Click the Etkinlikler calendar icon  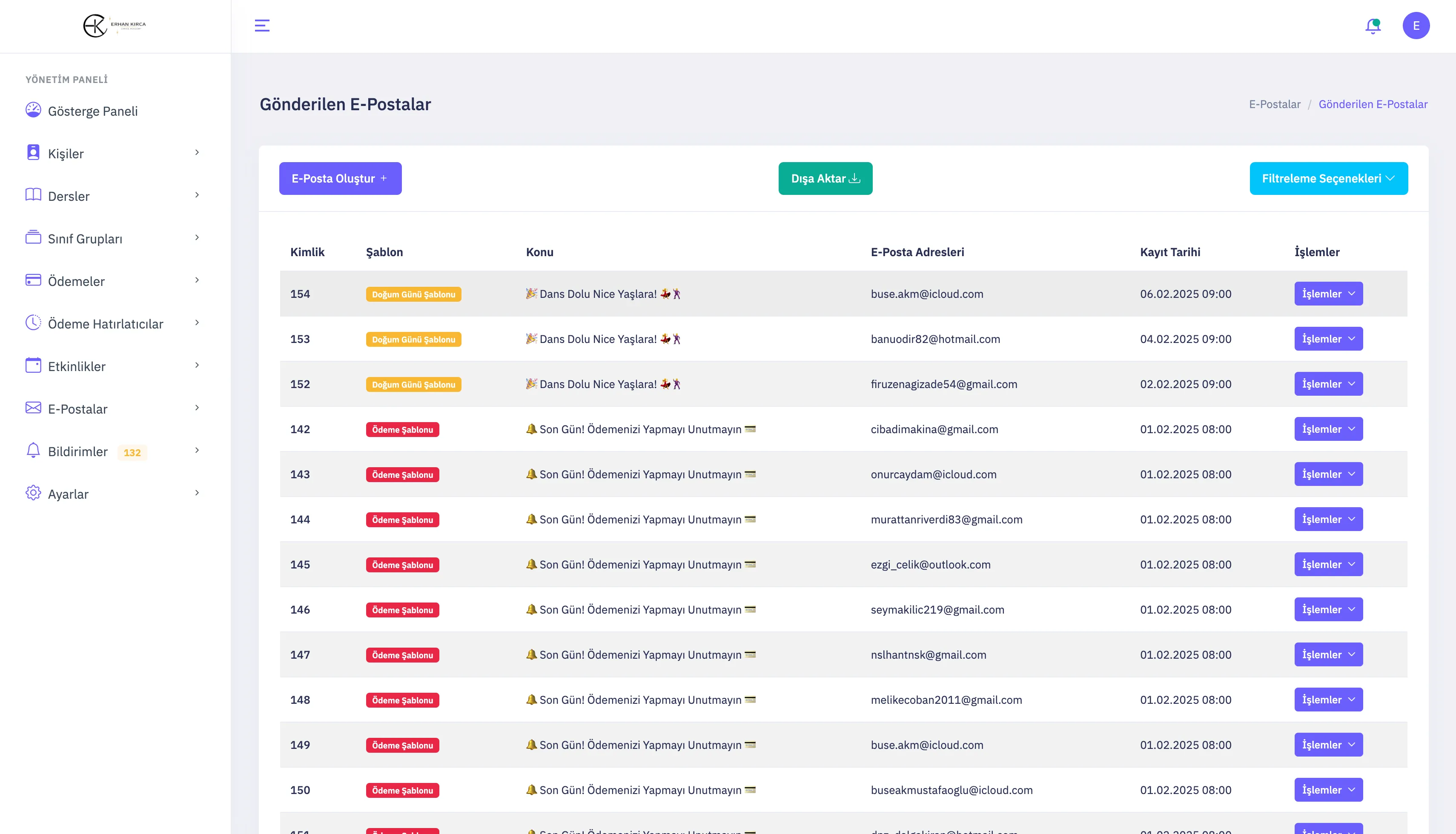(x=33, y=366)
